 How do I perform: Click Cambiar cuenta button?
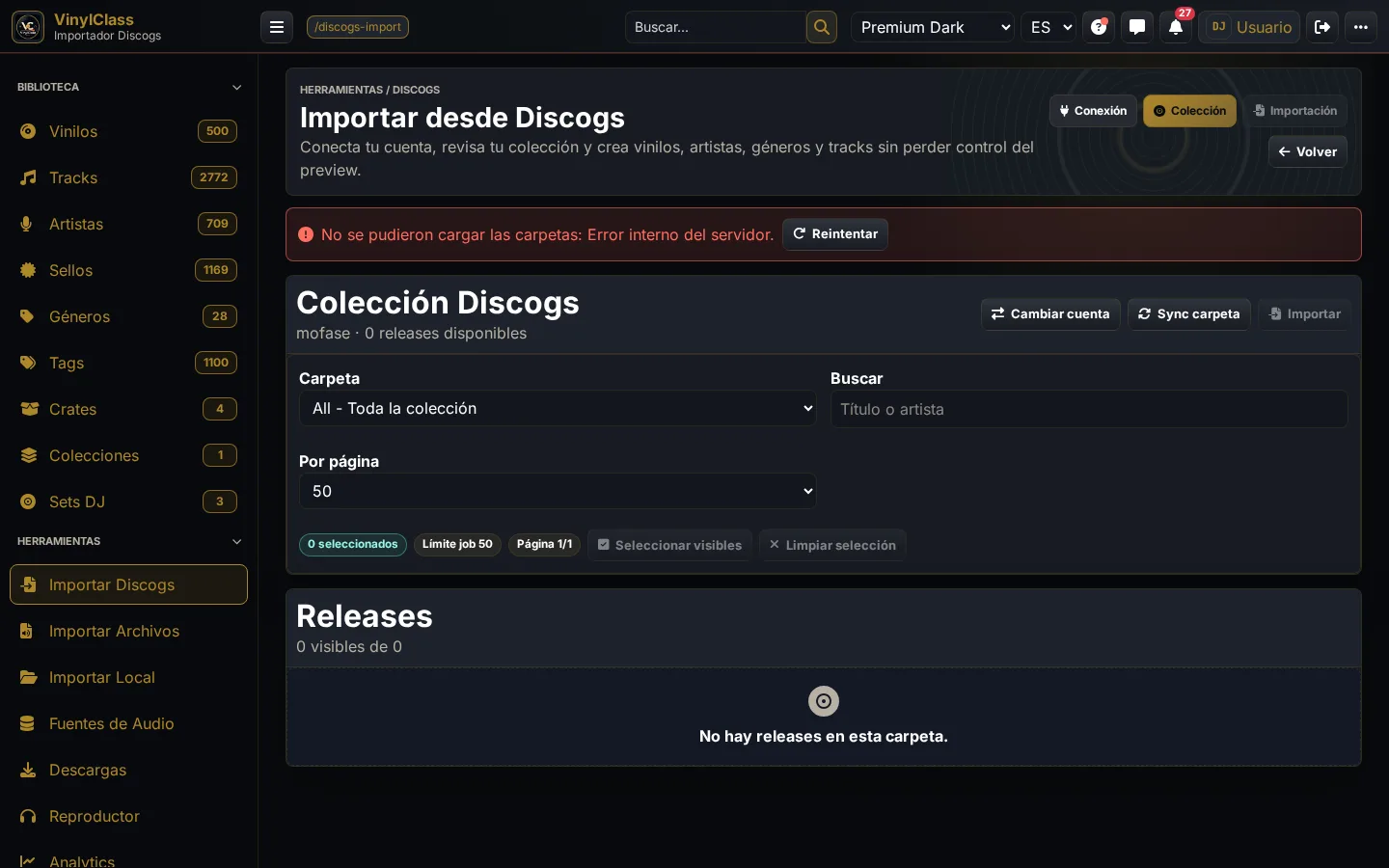pyautogui.click(x=1050, y=314)
